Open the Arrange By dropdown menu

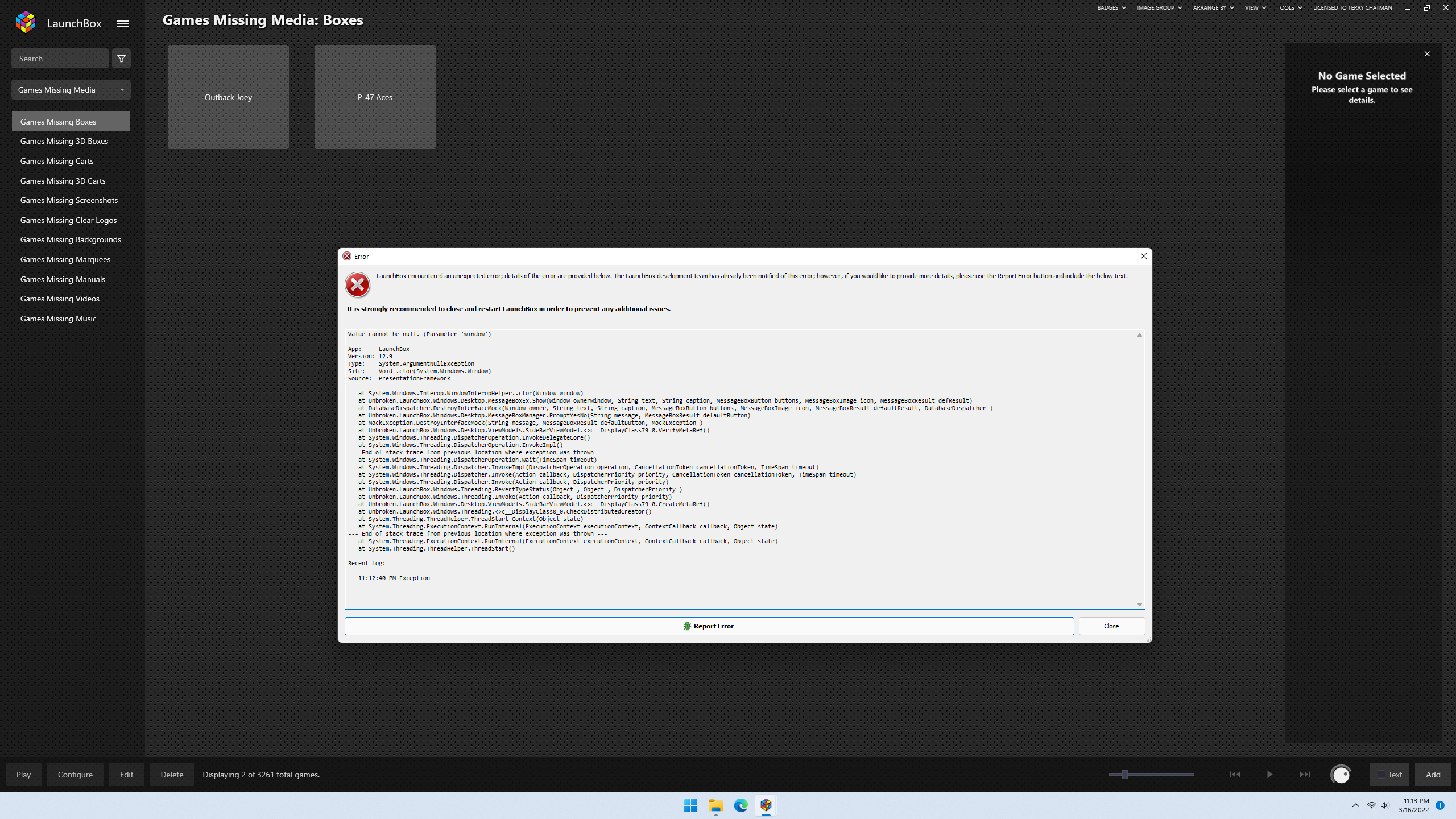tap(1213, 7)
